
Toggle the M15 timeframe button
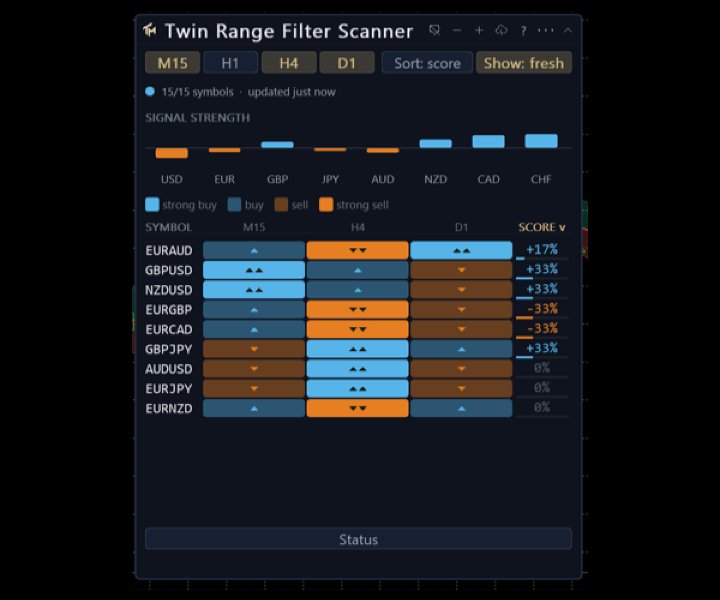coord(172,62)
